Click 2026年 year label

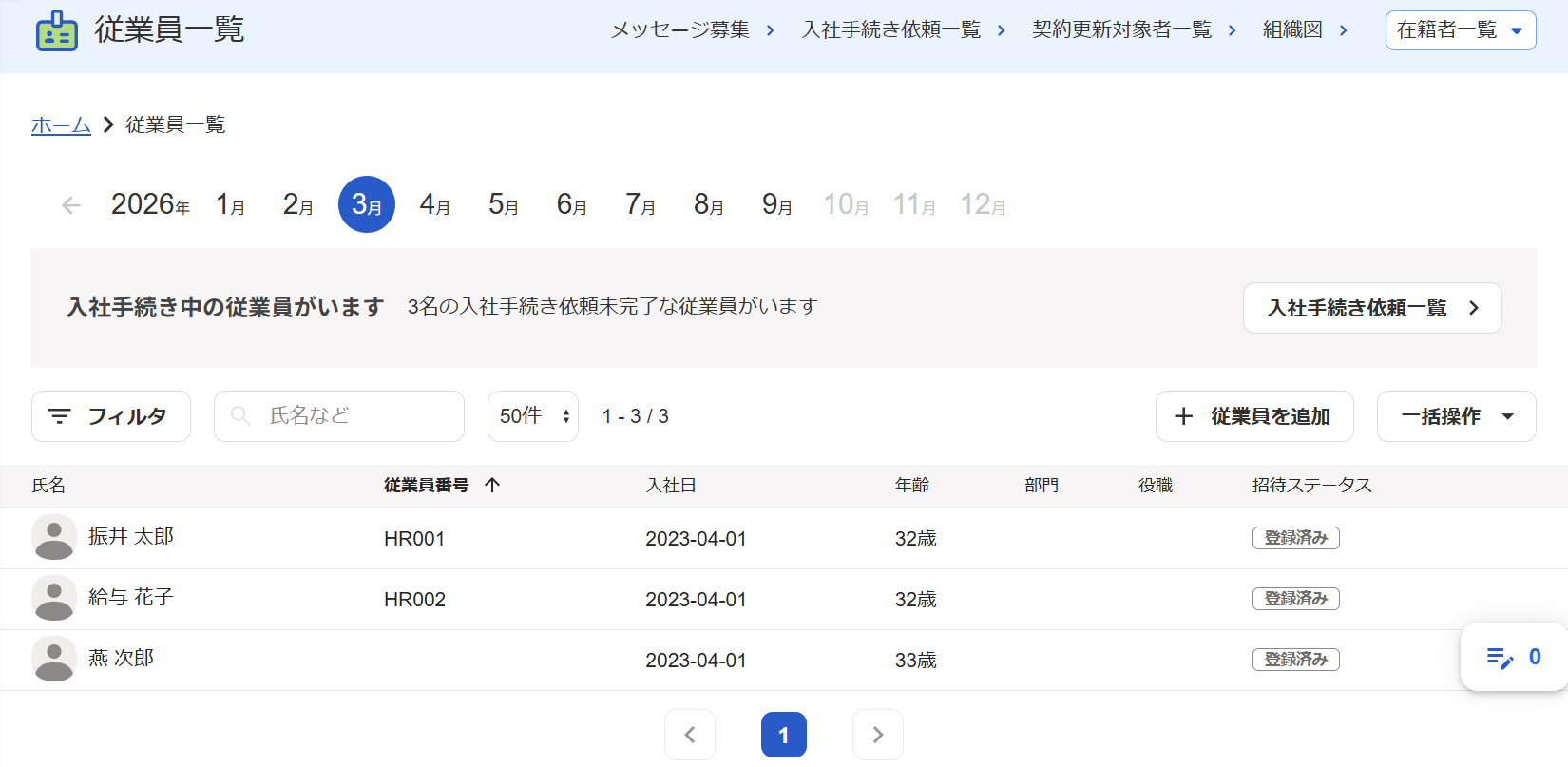pos(150,204)
